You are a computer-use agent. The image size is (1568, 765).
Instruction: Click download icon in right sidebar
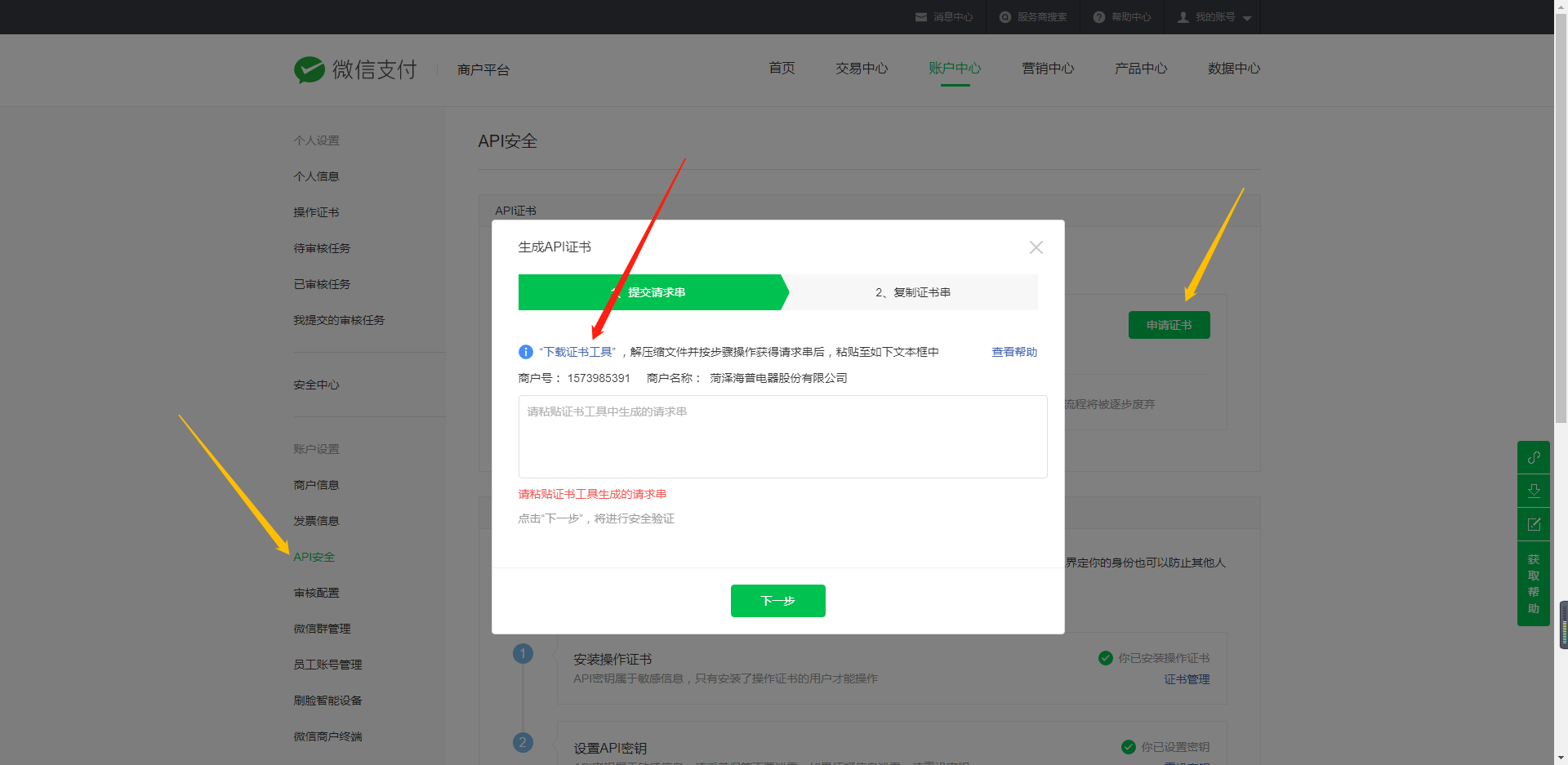(x=1534, y=491)
